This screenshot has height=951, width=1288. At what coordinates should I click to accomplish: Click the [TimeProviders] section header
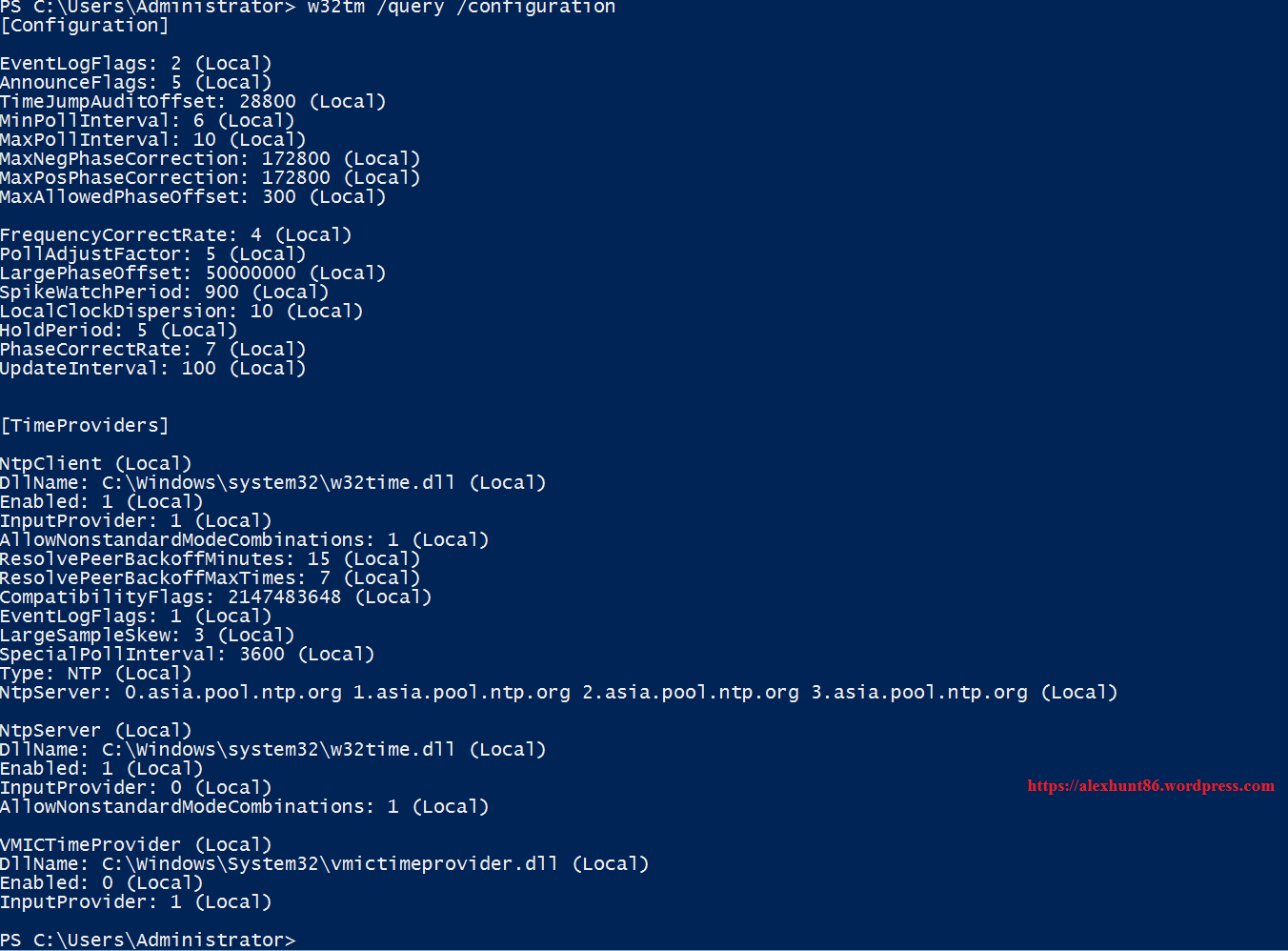click(85, 426)
